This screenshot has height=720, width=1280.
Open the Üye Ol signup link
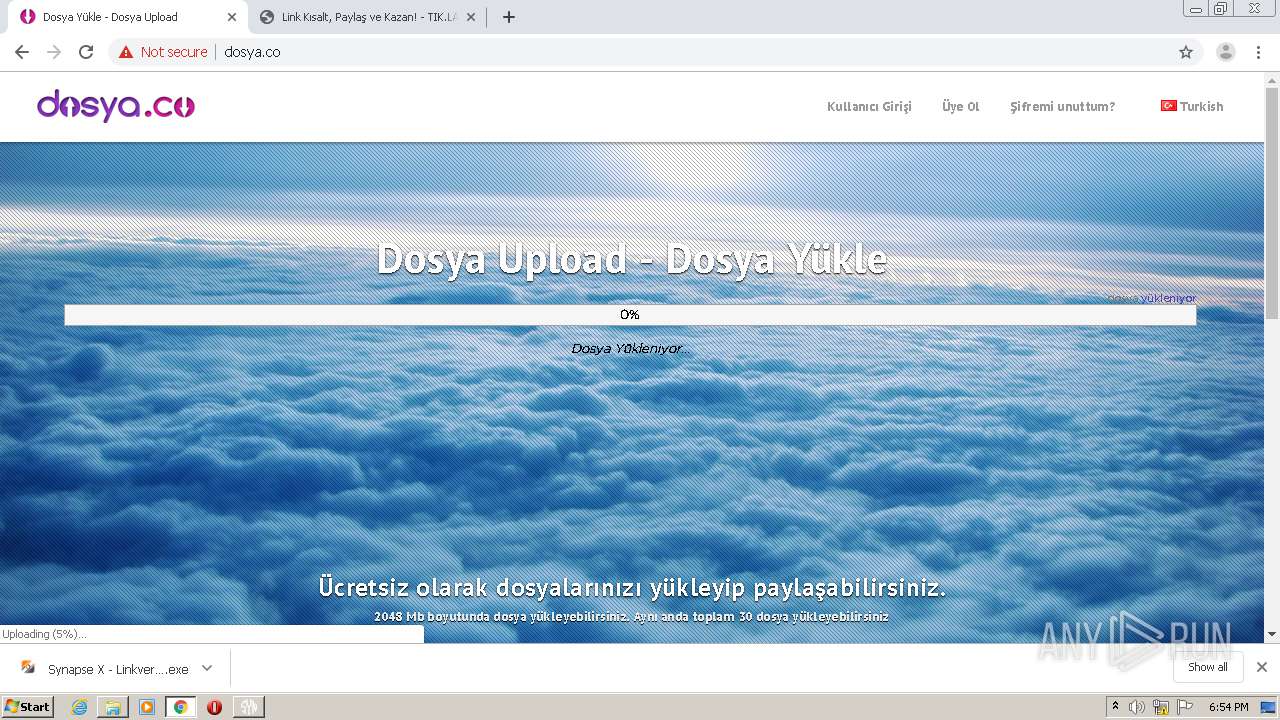pos(960,107)
